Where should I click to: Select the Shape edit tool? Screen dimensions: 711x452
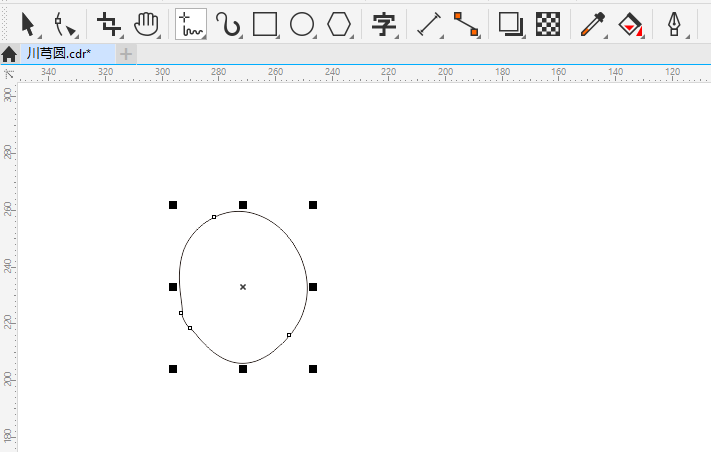[x=65, y=24]
